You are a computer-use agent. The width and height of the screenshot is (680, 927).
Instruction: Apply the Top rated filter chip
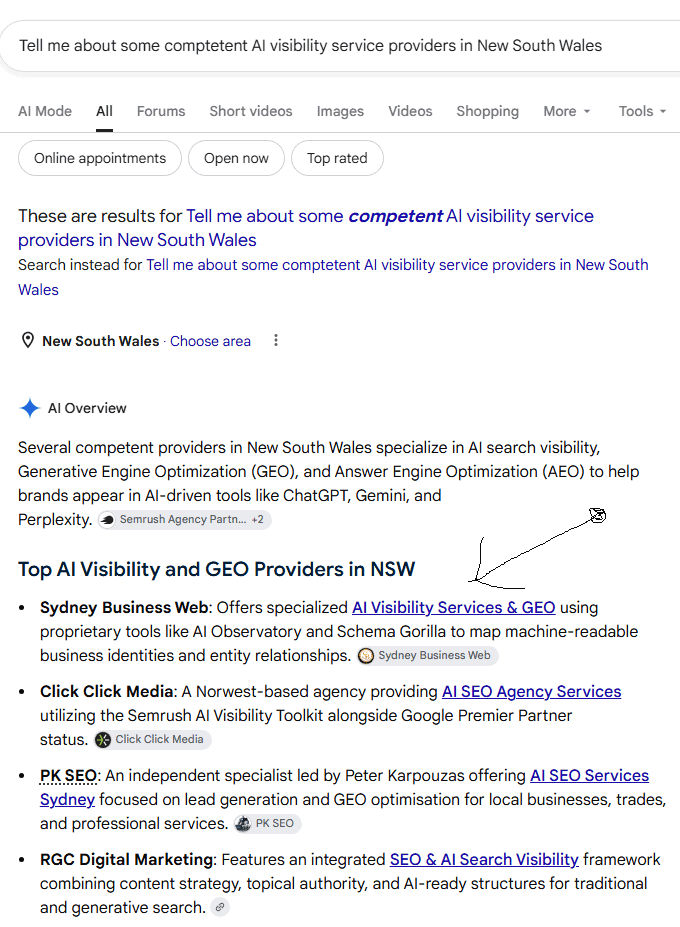(x=337, y=158)
